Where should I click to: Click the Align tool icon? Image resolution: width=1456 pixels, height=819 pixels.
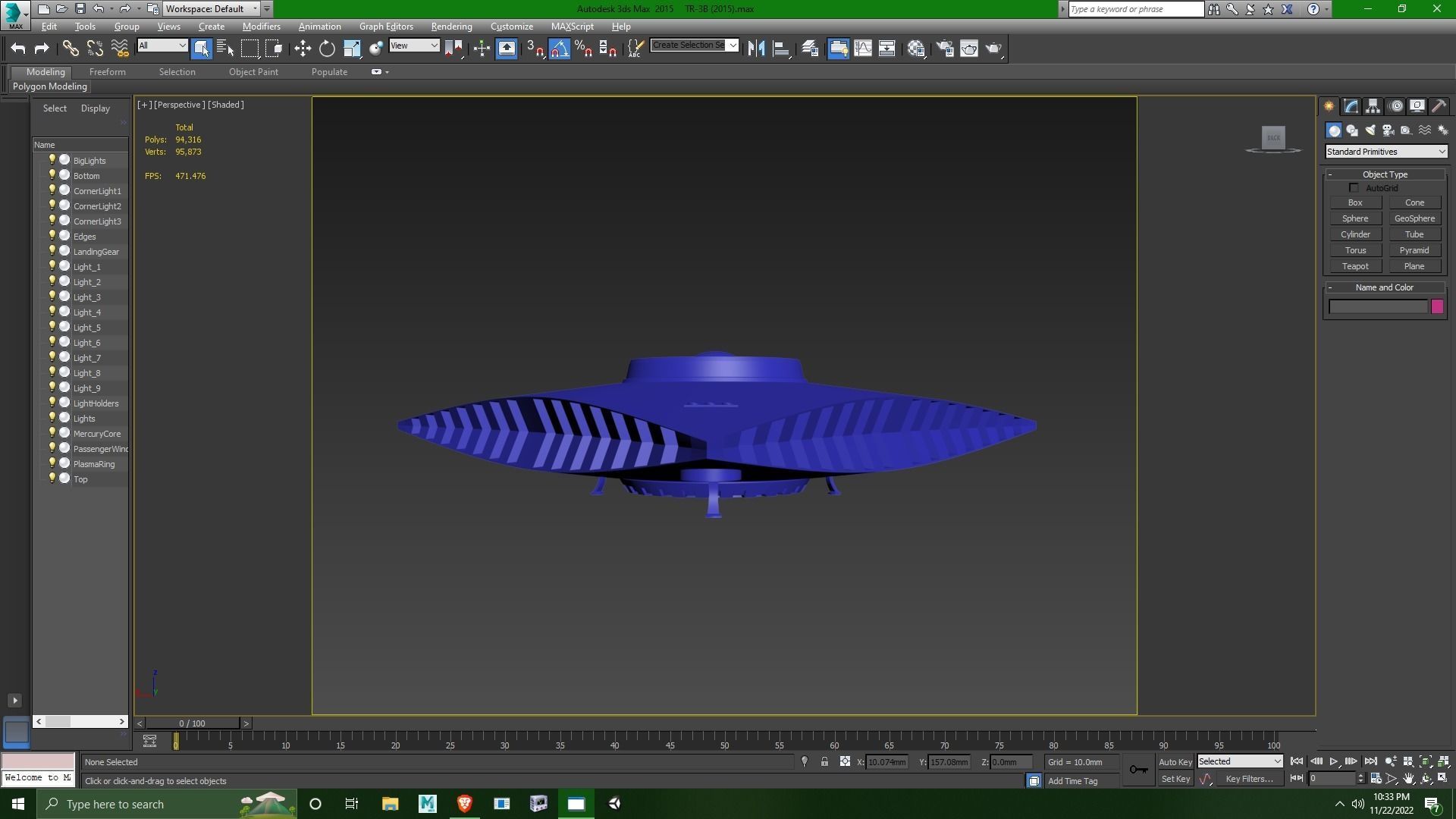click(781, 49)
